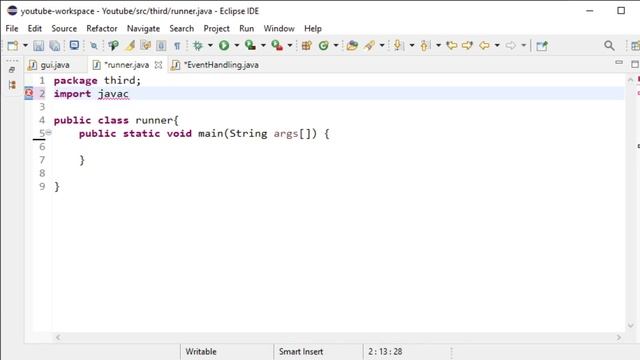640x360 pixels.
Task: Click the New file wizard icon
Action: pyautogui.click(x=13, y=46)
